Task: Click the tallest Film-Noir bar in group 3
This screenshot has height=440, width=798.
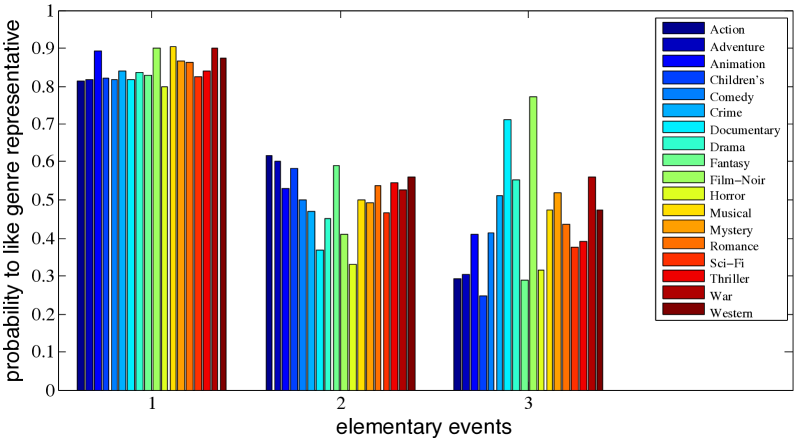Action: pyautogui.click(x=533, y=243)
